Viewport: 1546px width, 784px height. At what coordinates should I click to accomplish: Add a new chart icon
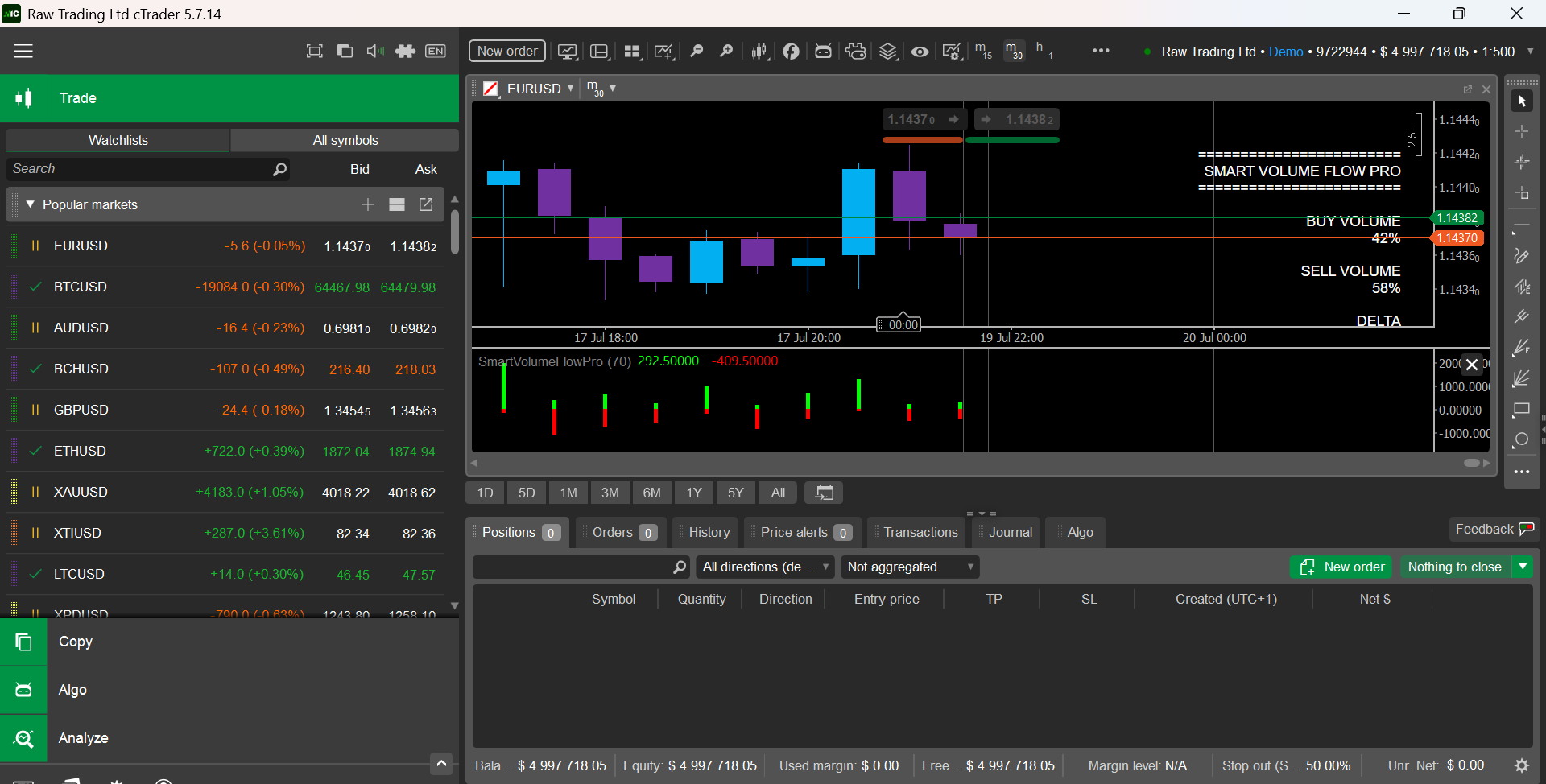tap(663, 52)
